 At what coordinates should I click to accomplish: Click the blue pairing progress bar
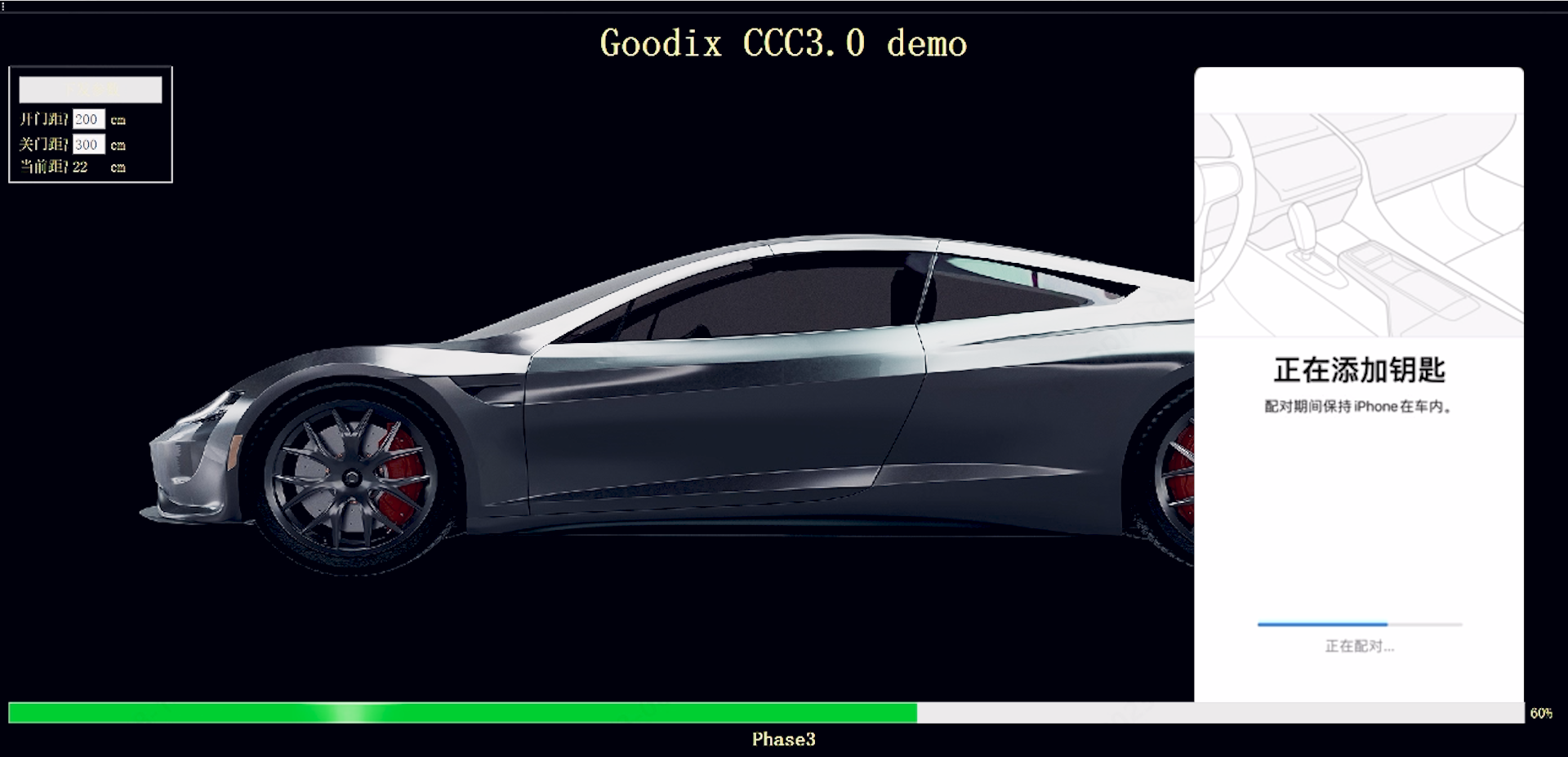tap(1322, 624)
